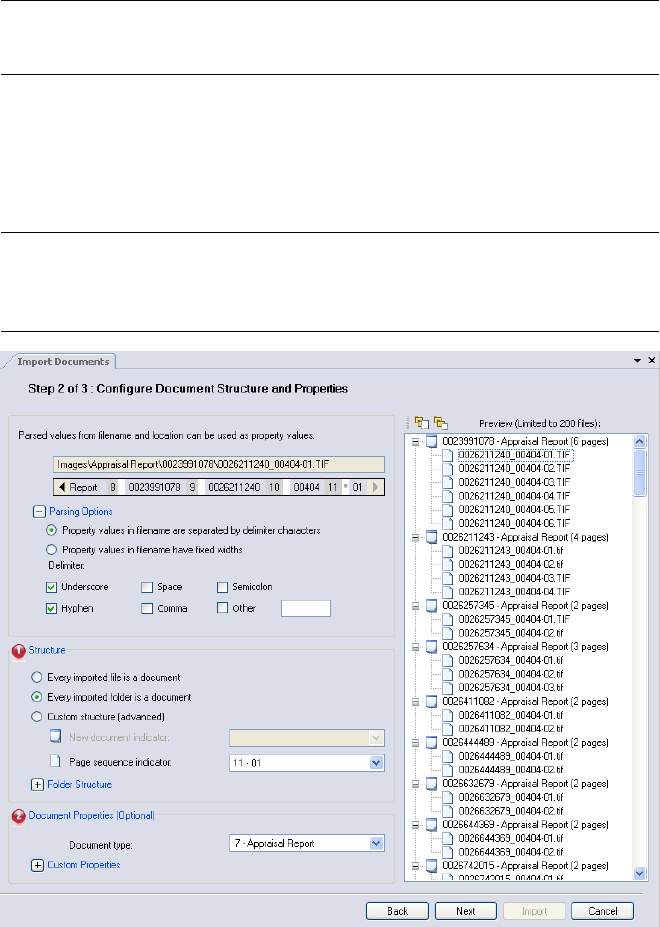This screenshot has height=927, width=660.
Task: Click the Next button
Action: coord(465,911)
